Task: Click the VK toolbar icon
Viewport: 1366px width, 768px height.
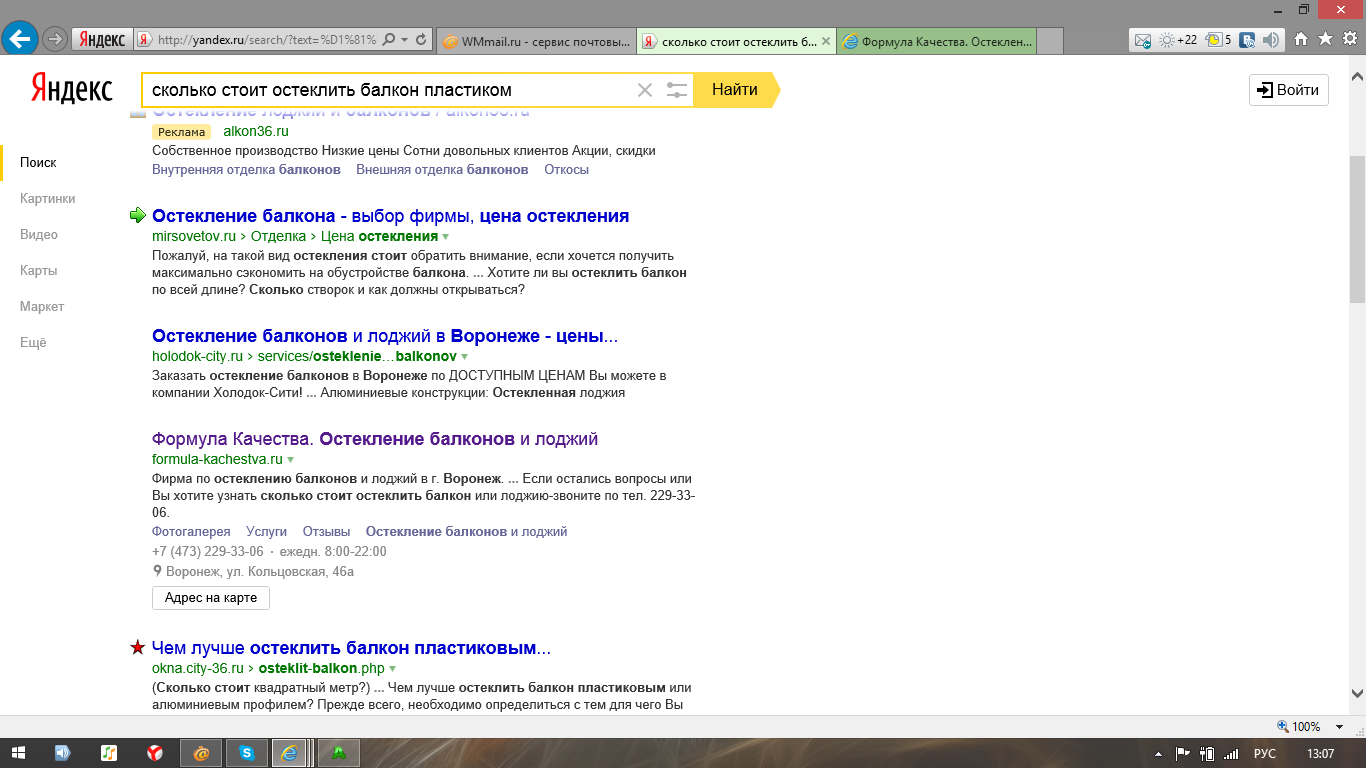Action: [x=1247, y=41]
